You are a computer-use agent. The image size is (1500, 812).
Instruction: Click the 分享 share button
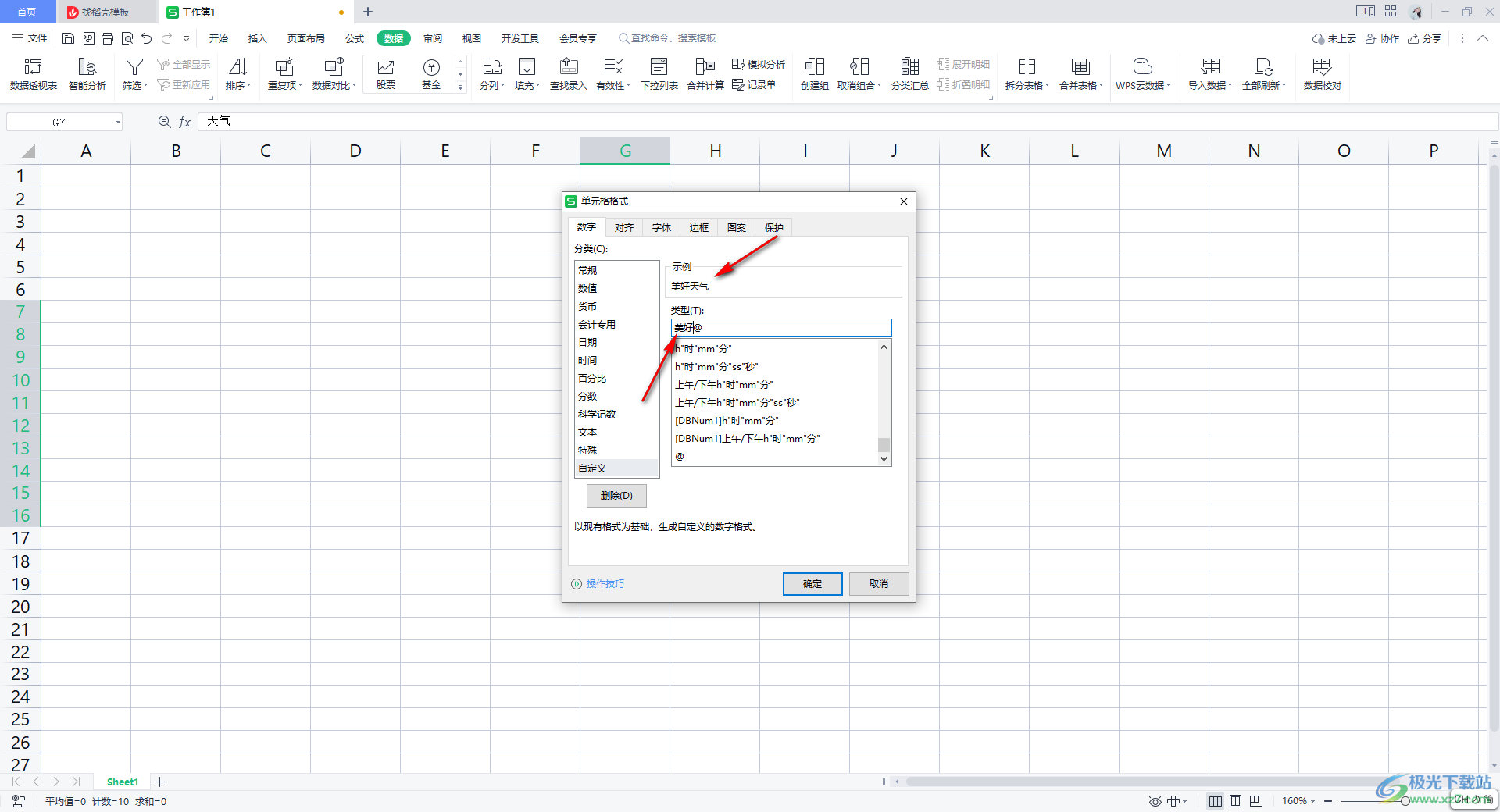(x=1425, y=38)
